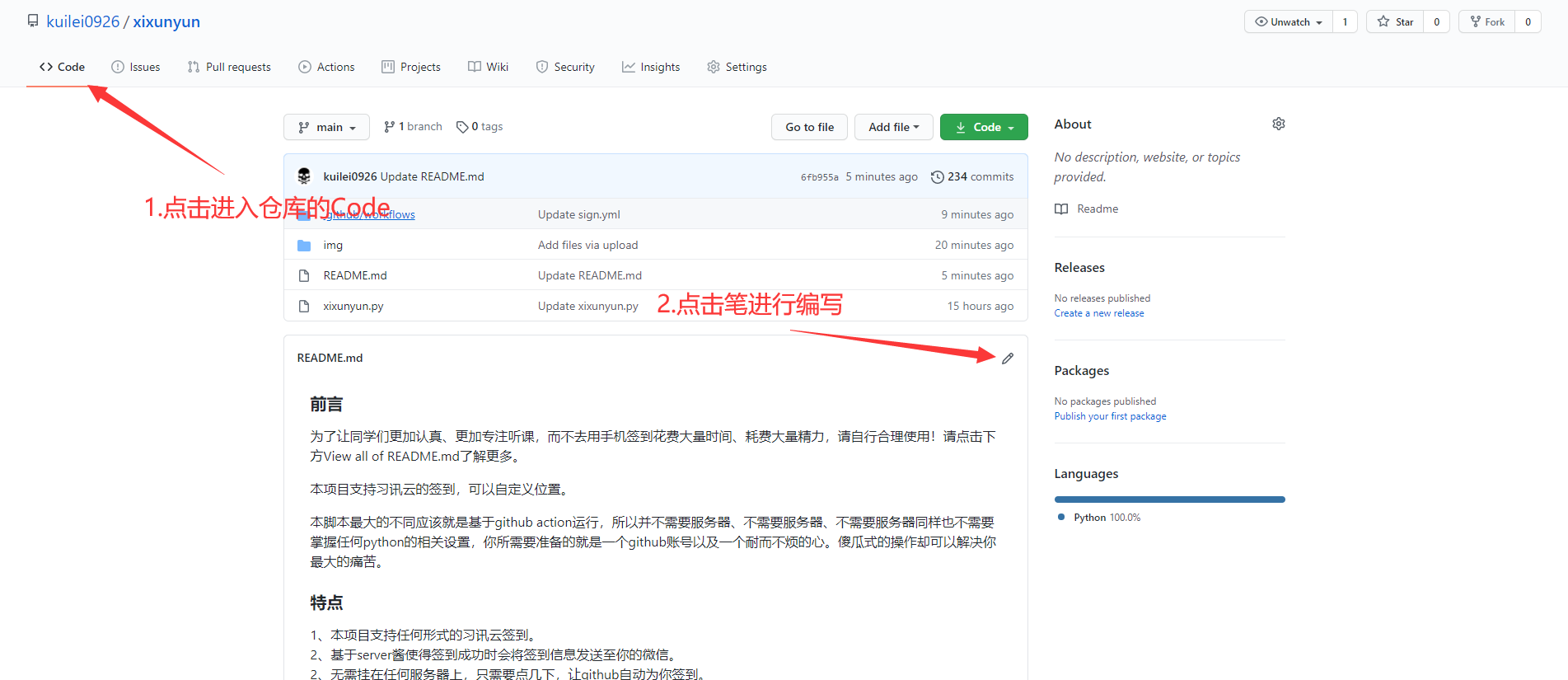Open the green Code download dropdown
Screen dimensions: 1568x680
click(984, 127)
